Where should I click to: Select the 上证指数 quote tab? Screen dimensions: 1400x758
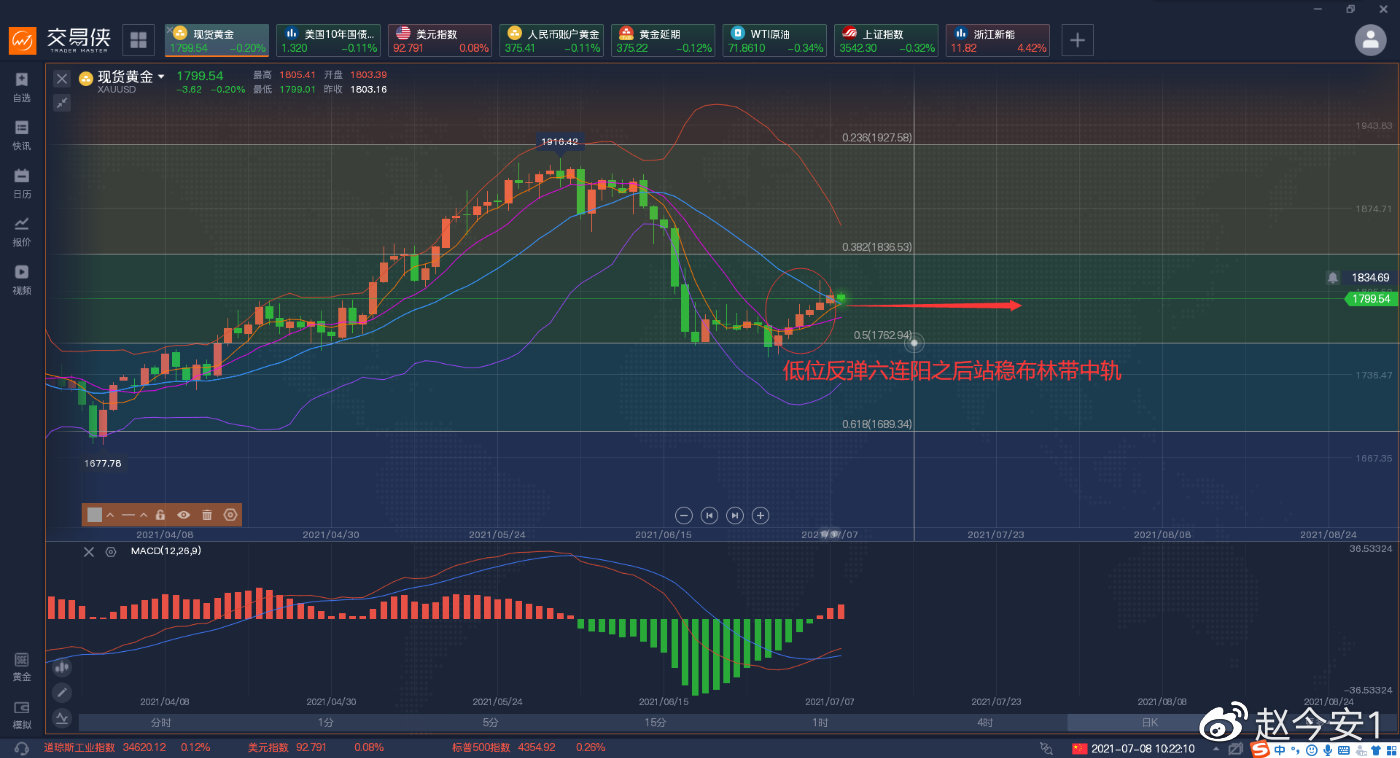coord(886,40)
